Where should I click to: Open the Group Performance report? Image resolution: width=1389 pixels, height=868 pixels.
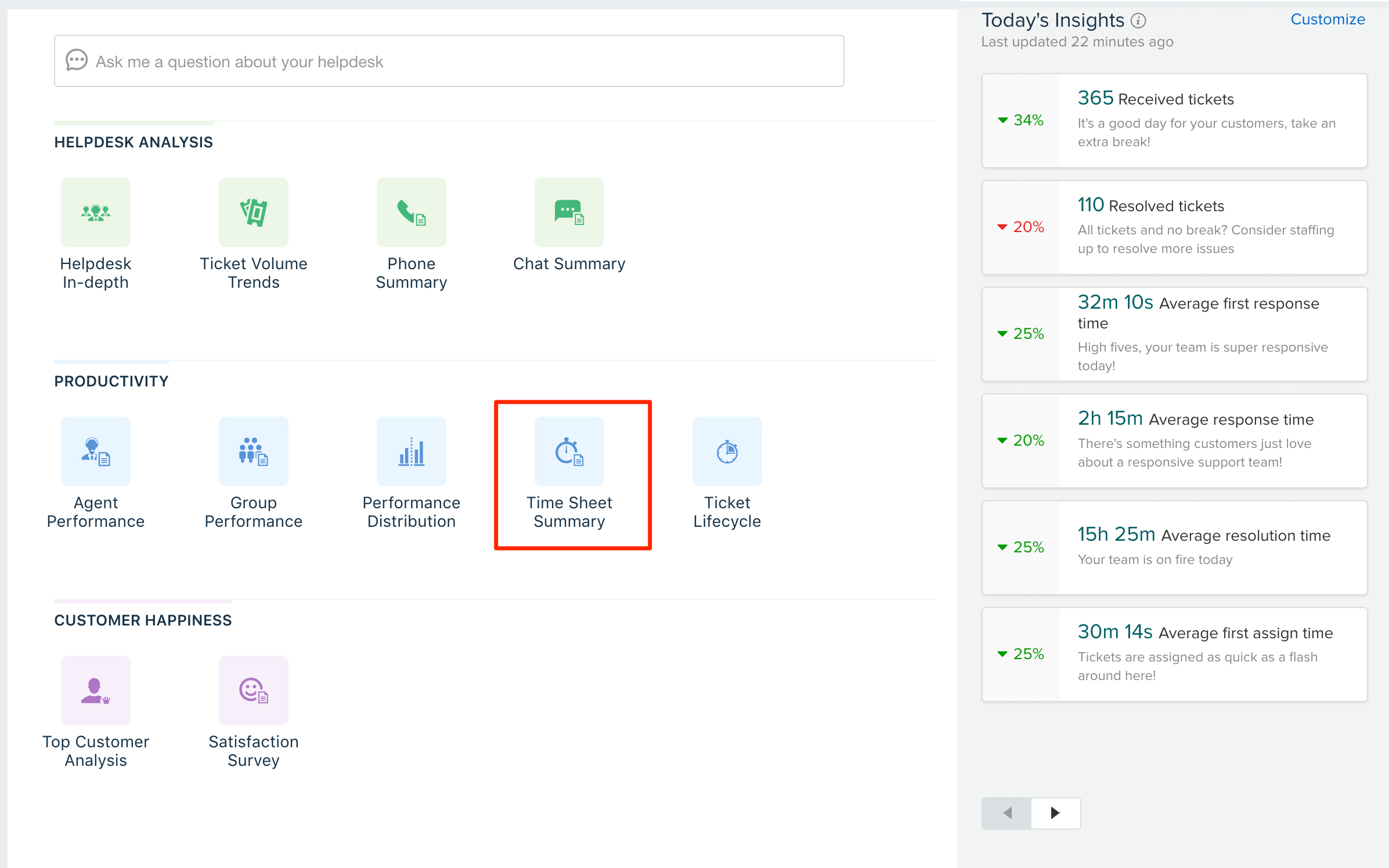(254, 451)
